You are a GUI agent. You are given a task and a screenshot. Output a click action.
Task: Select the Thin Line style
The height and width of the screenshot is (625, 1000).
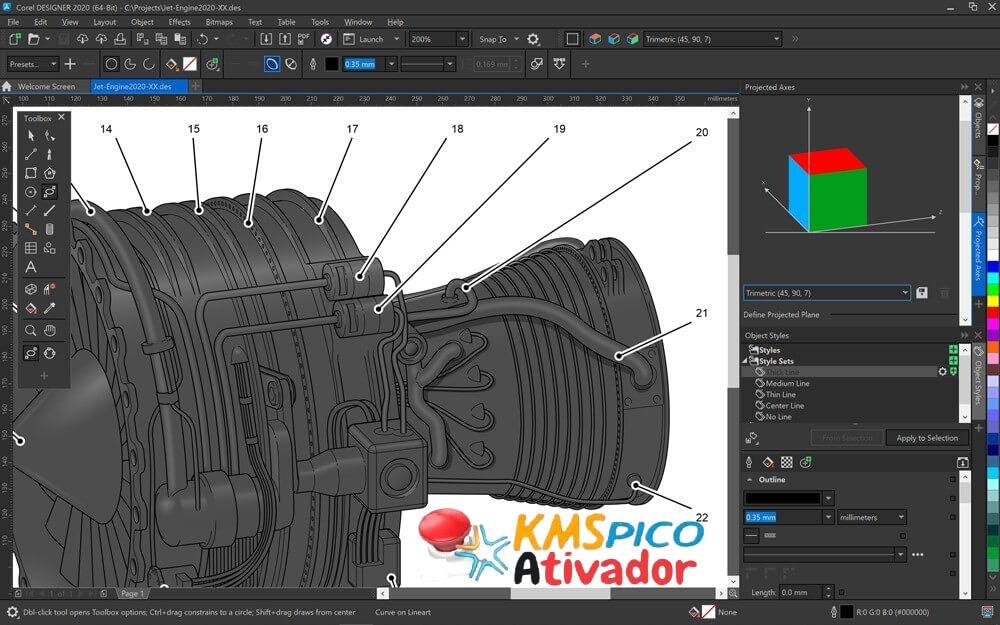(x=781, y=394)
